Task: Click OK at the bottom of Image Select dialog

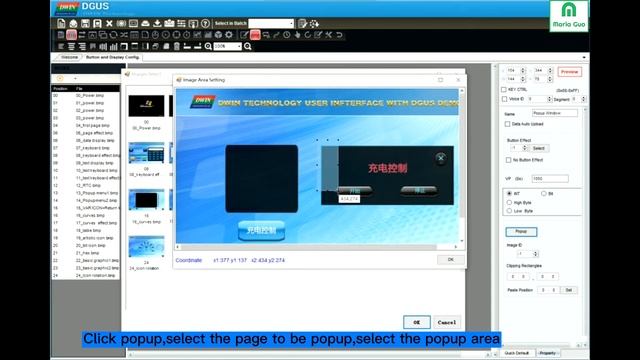Action: click(x=417, y=322)
